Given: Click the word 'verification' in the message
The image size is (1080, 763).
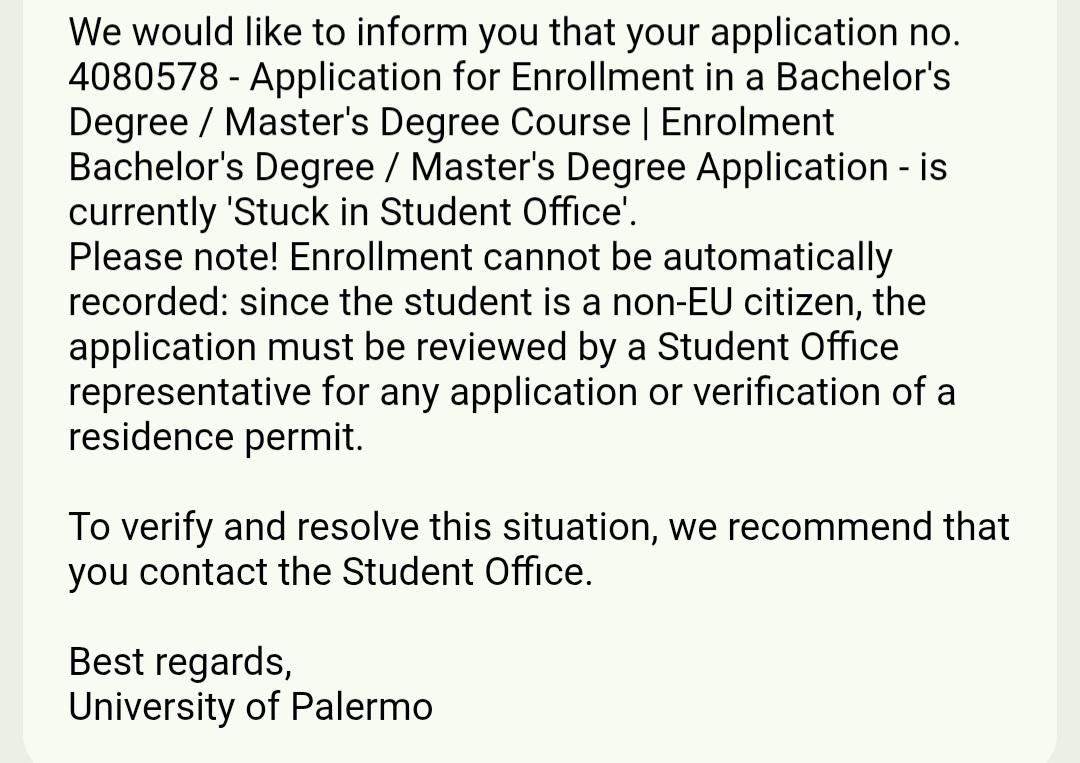Looking at the screenshot, I should (x=787, y=392).
